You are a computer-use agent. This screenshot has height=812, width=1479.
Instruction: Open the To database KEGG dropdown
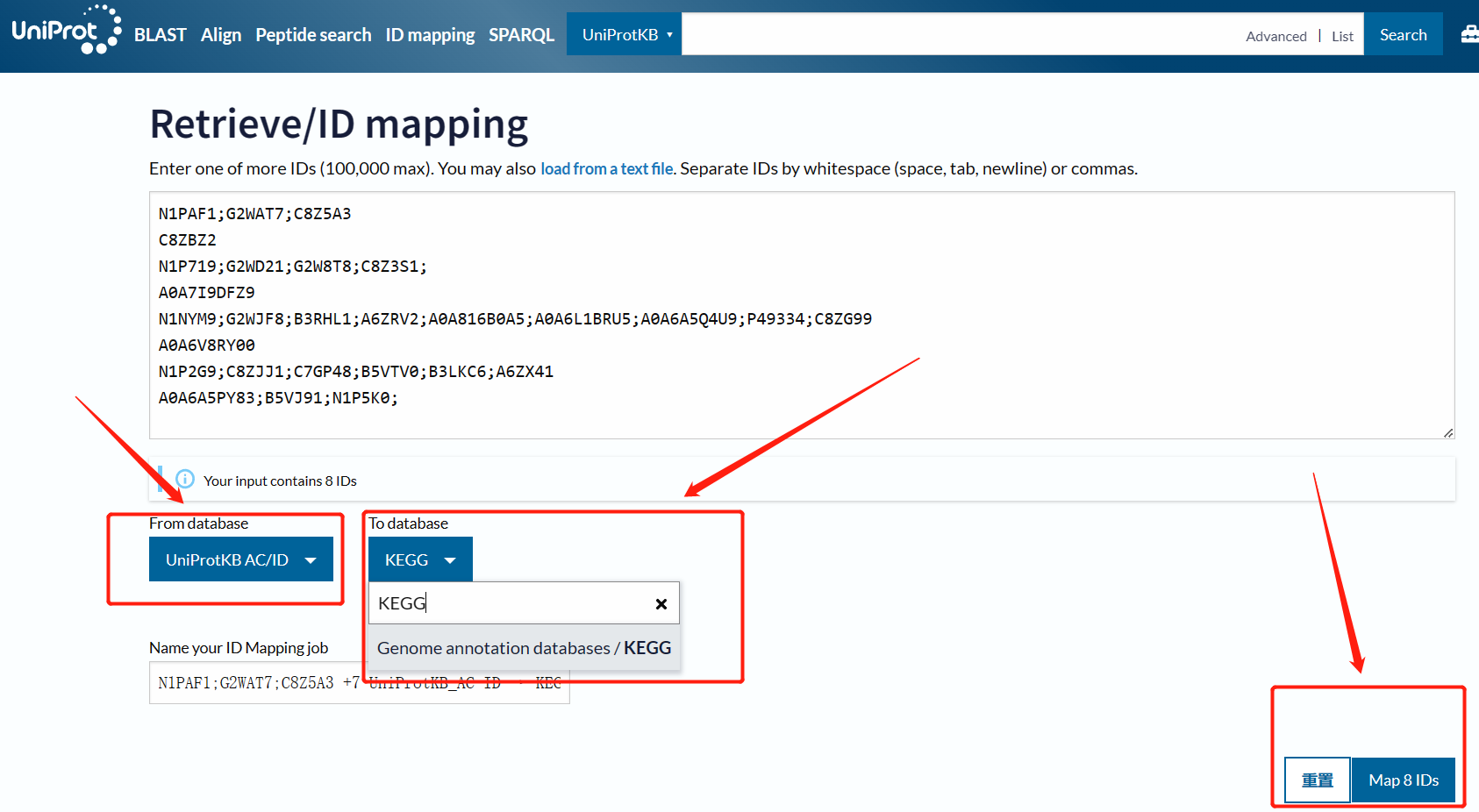coord(420,559)
